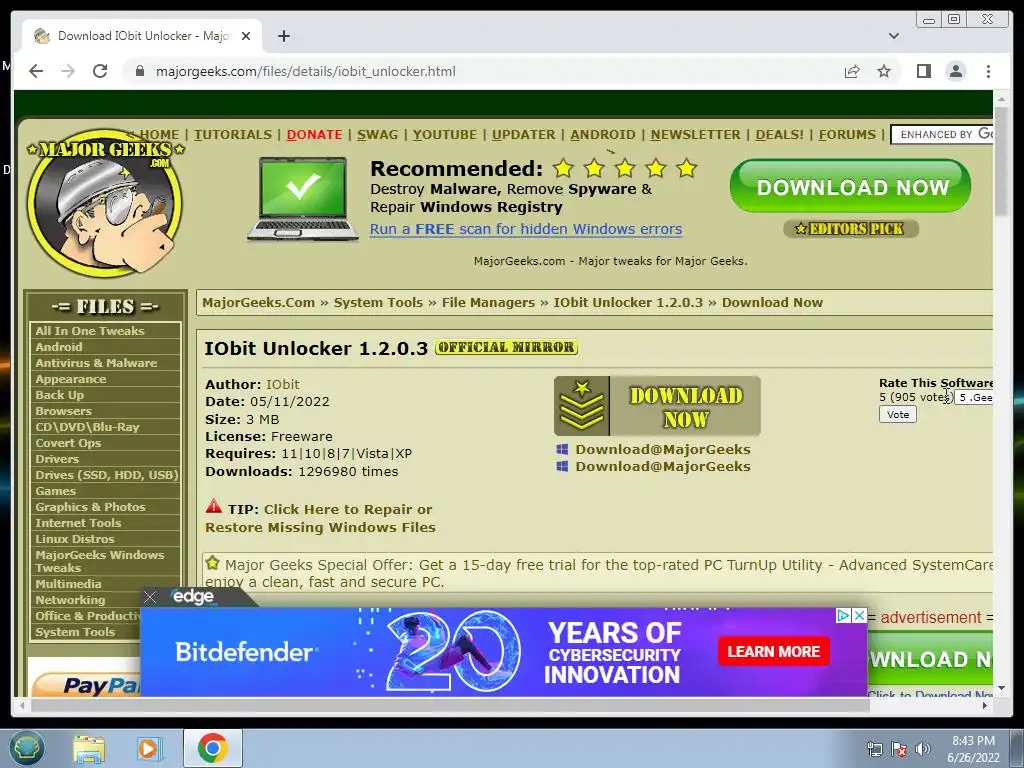Viewport: 1024px width, 768px height.
Task: Click the browser forward arrow
Action: click(x=68, y=71)
